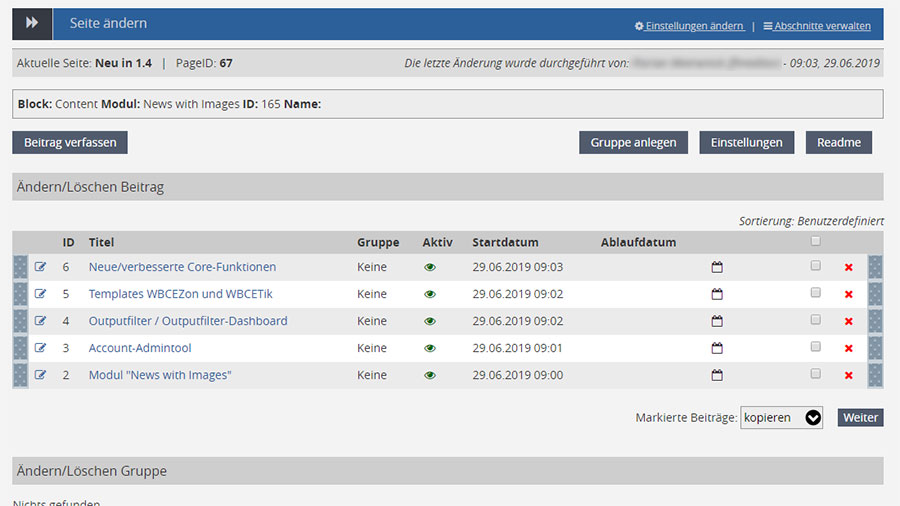Open the kopieren action dropdown
Viewport: 900px width, 506px height.
coord(781,417)
